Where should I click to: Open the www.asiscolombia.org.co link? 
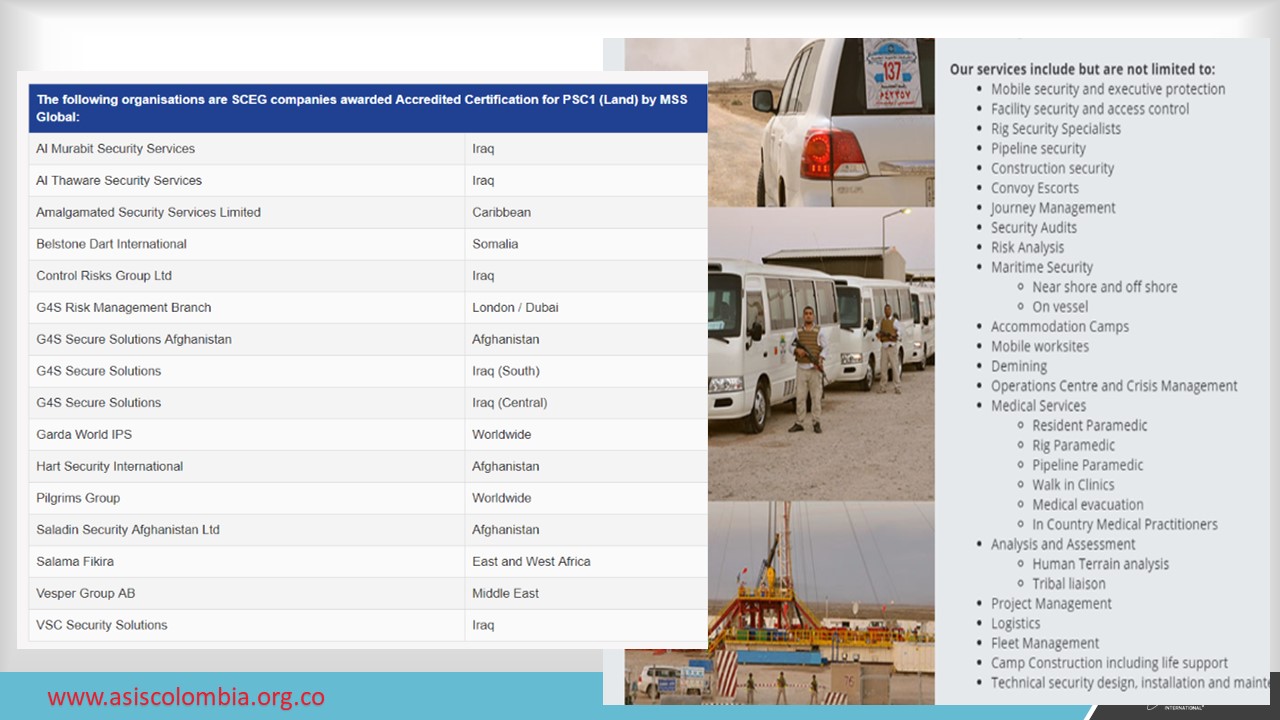point(186,697)
